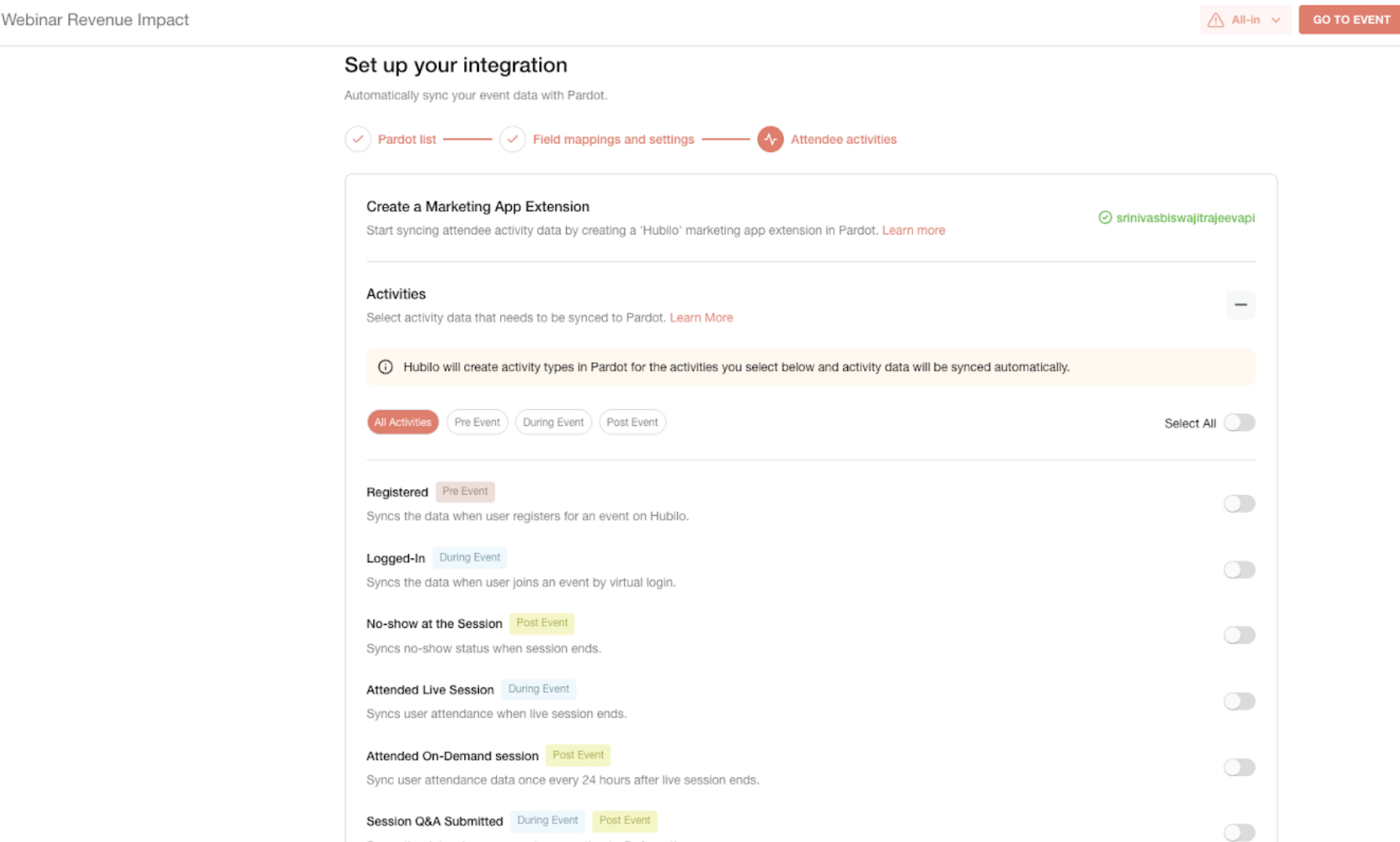Enable the Logged-In activity toggle
This screenshot has width=1400, height=842.
point(1239,569)
